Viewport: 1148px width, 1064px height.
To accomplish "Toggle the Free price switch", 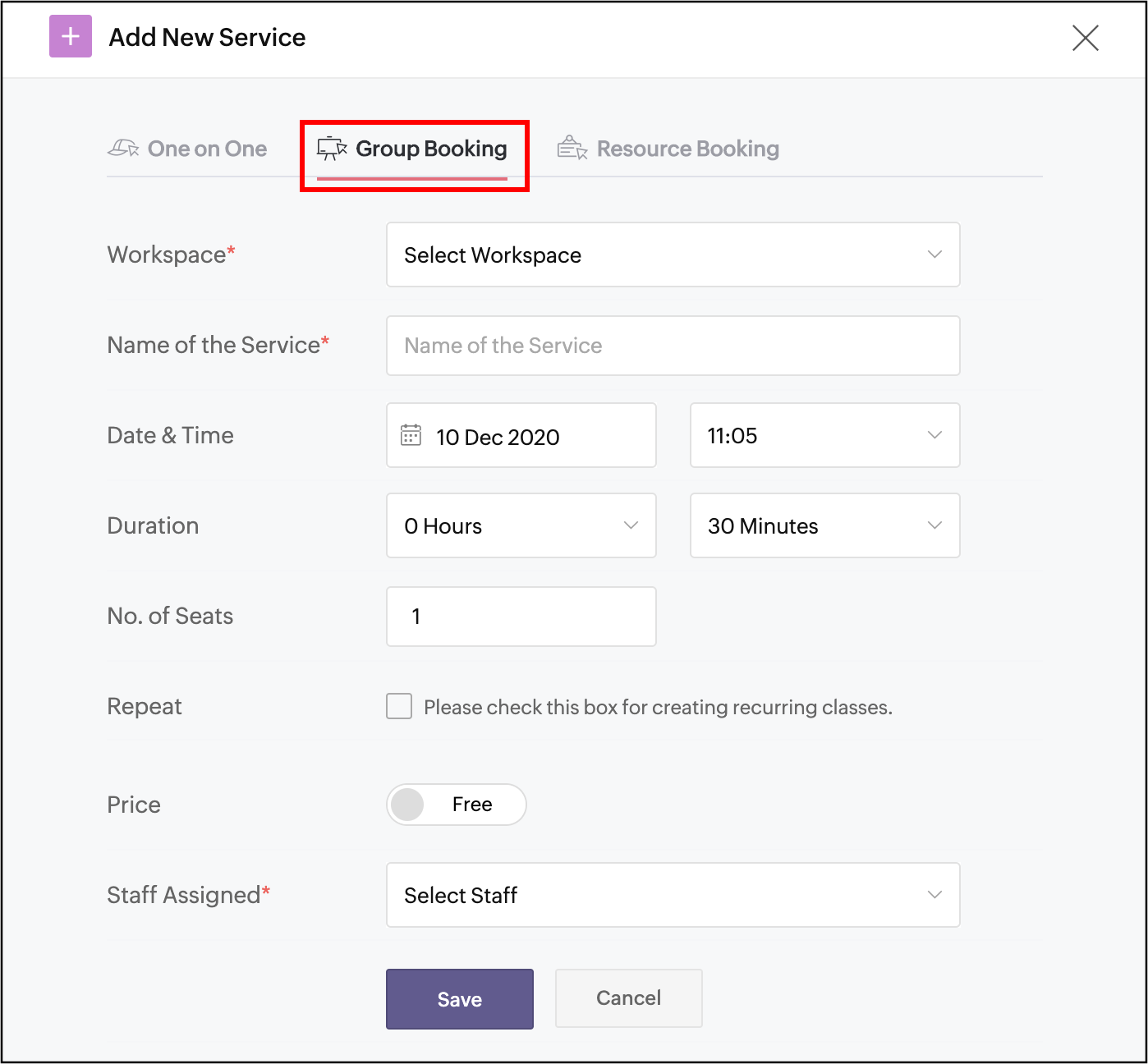I will 456,805.
